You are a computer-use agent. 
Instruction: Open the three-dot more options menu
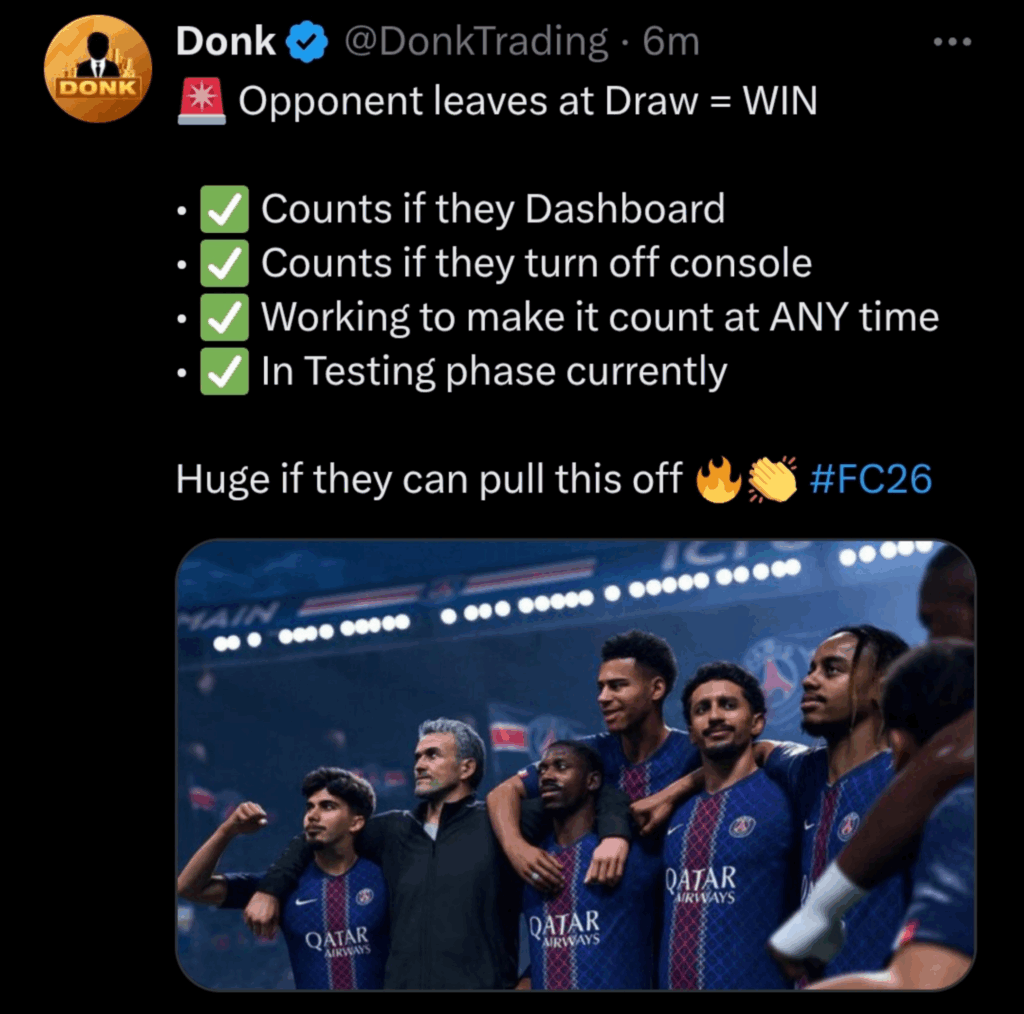[952, 42]
